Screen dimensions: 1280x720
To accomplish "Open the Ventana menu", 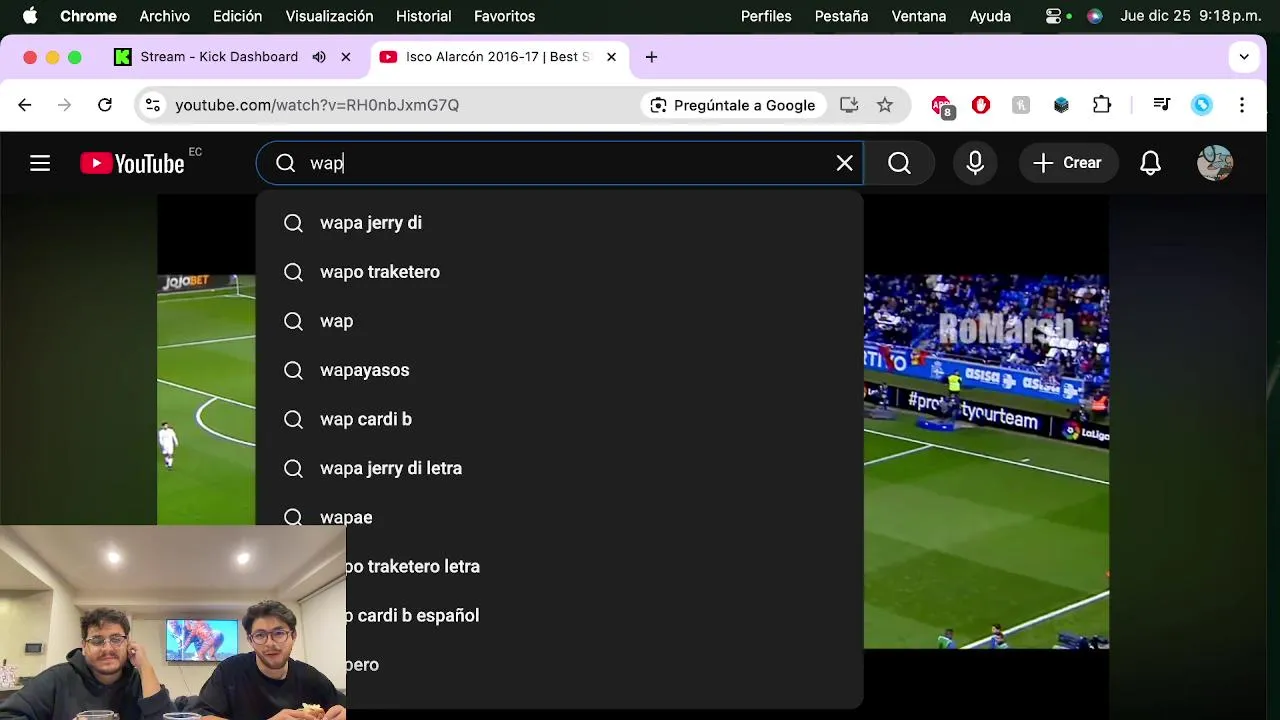I will point(918,16).
